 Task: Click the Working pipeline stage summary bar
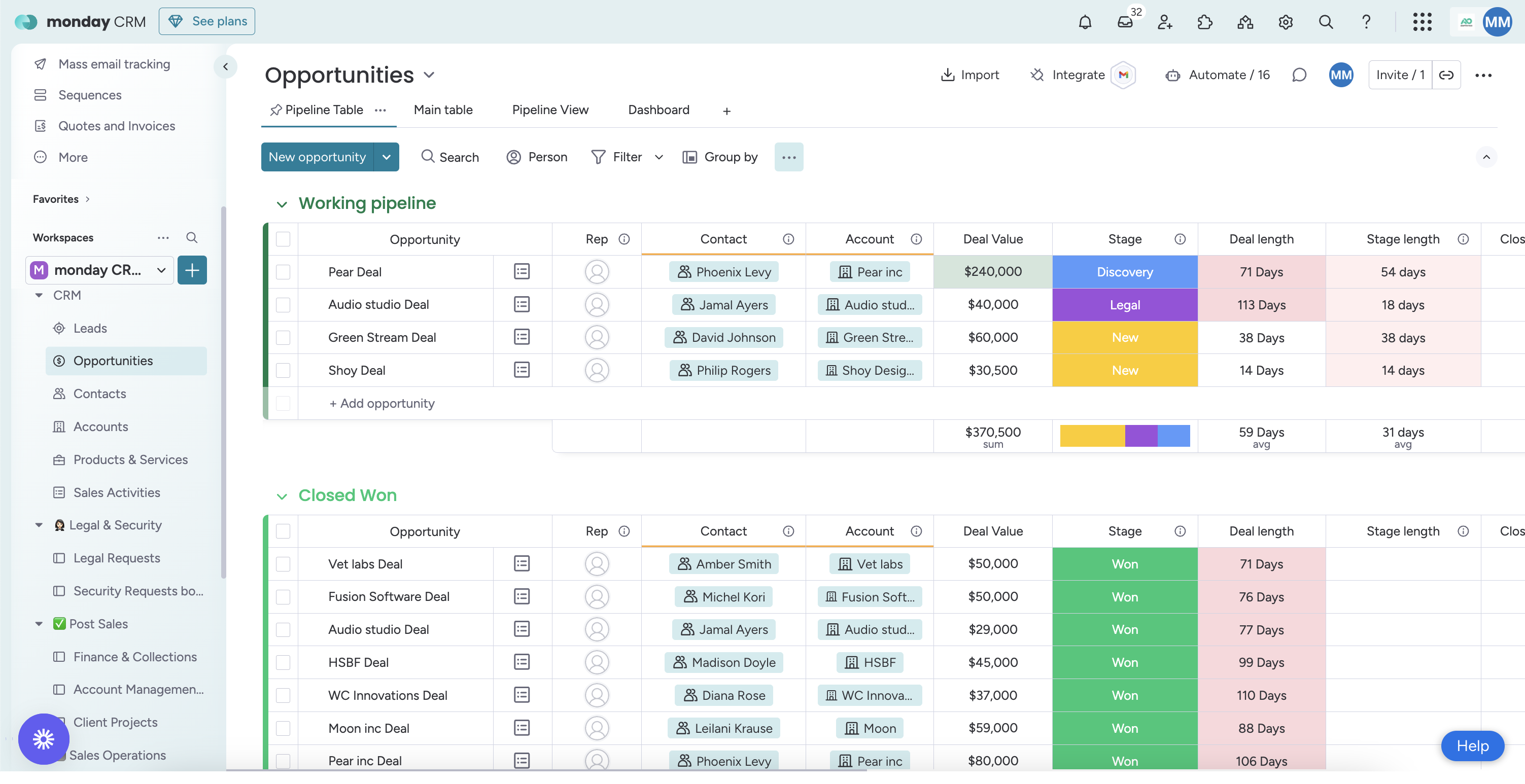point(1124,436)
